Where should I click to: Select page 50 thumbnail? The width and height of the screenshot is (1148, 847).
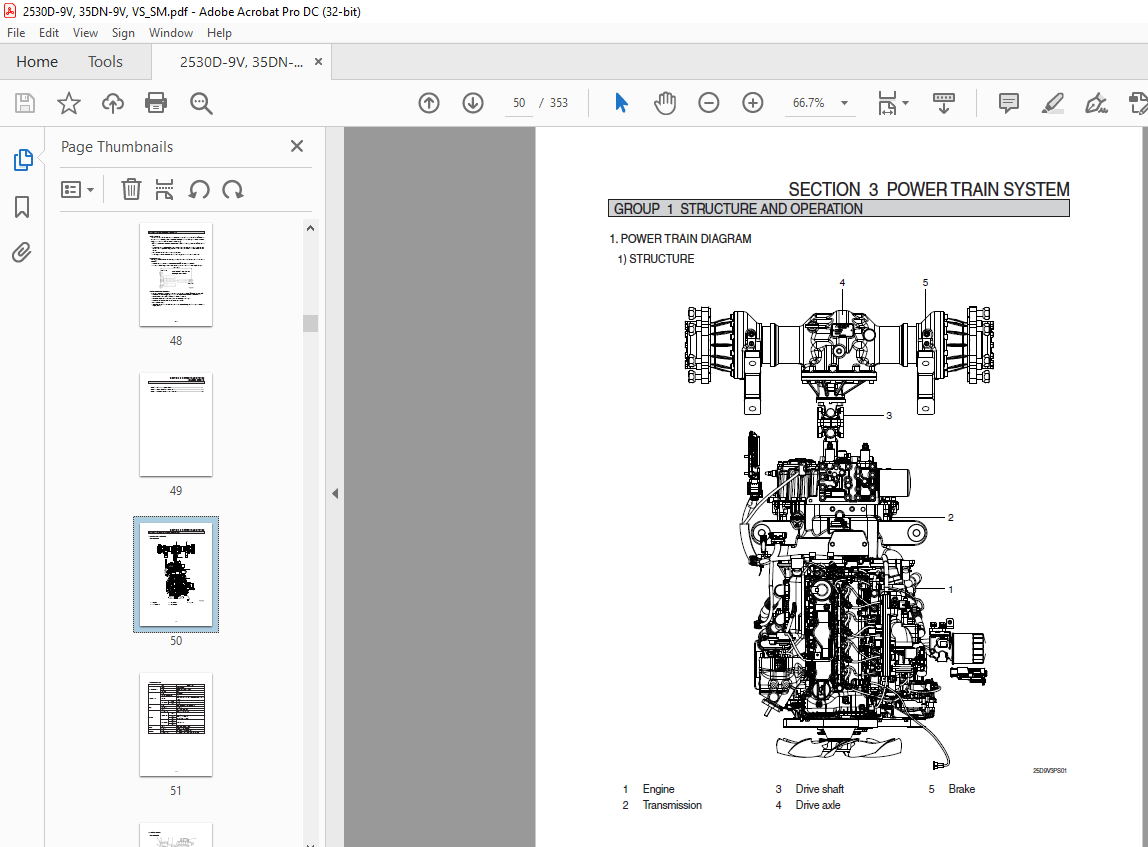point(176,575)
